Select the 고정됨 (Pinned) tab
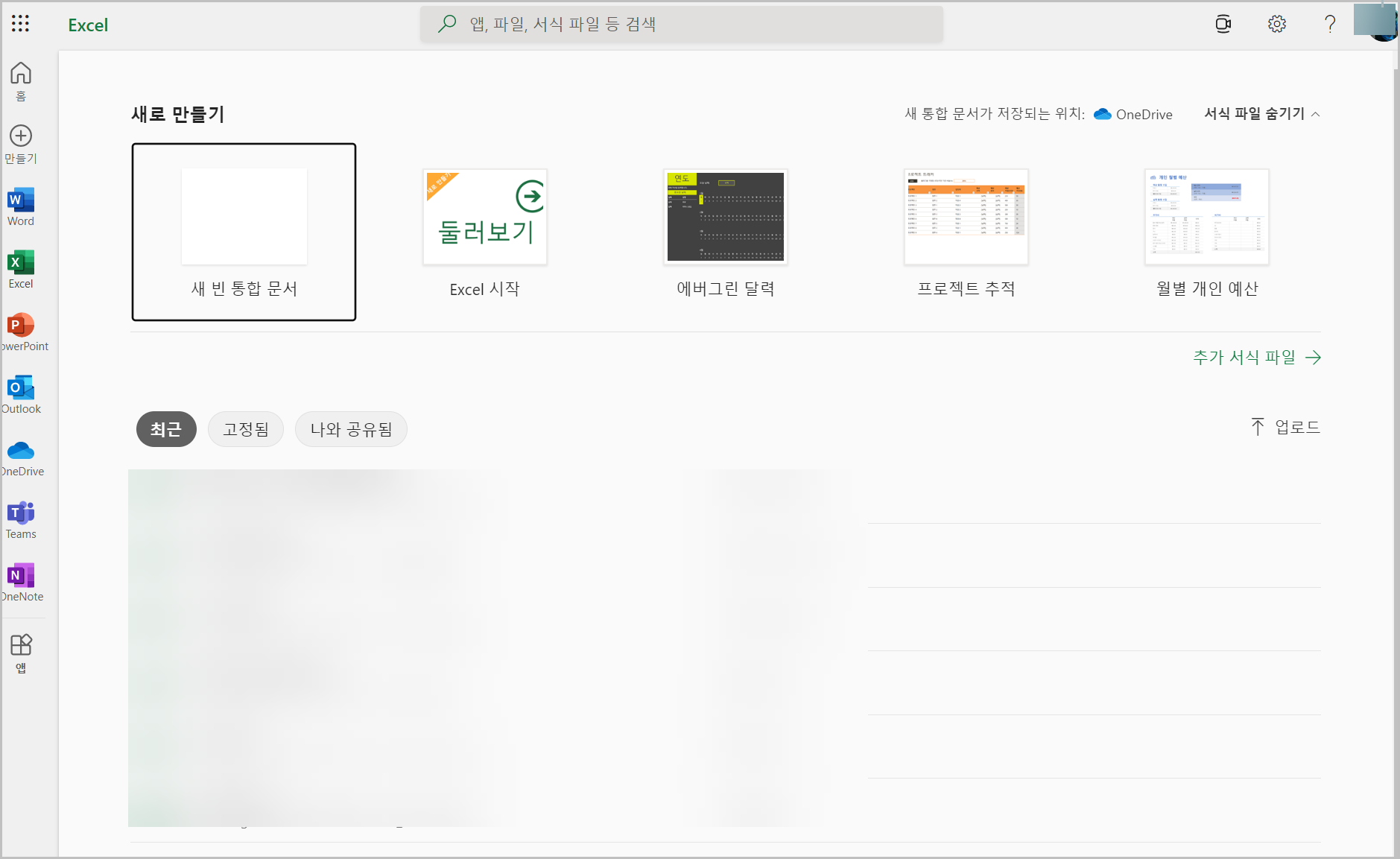1400x859 pixels. tap(246, 429)
